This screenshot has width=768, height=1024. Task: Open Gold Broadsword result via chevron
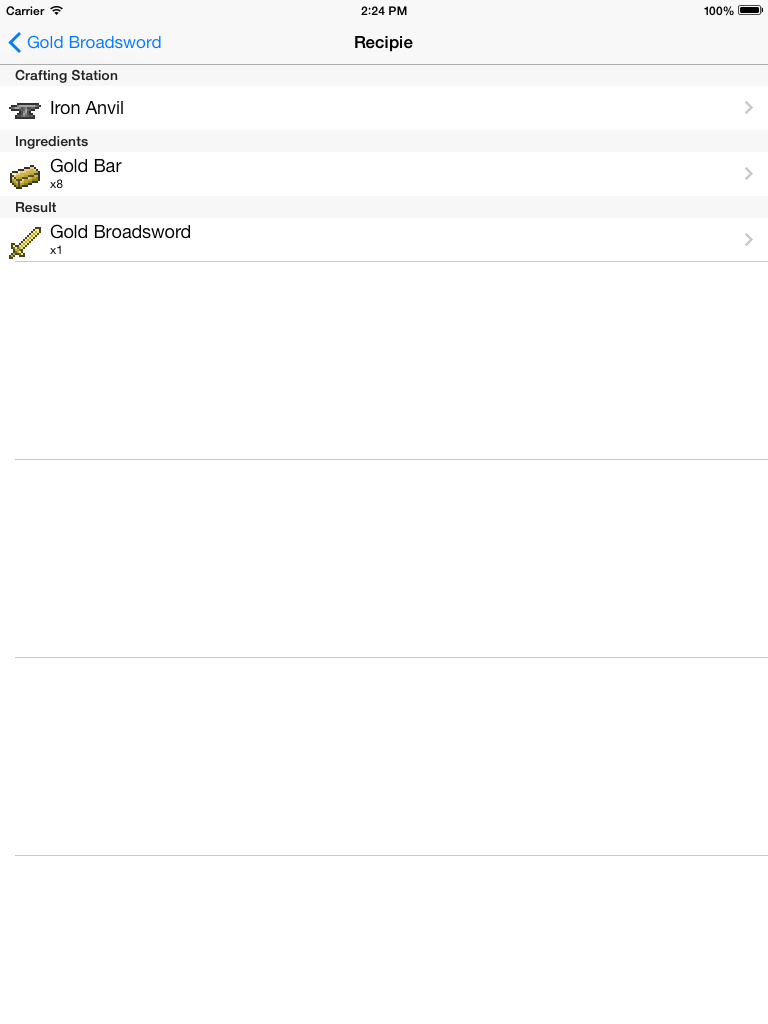(x=749, y=240)
